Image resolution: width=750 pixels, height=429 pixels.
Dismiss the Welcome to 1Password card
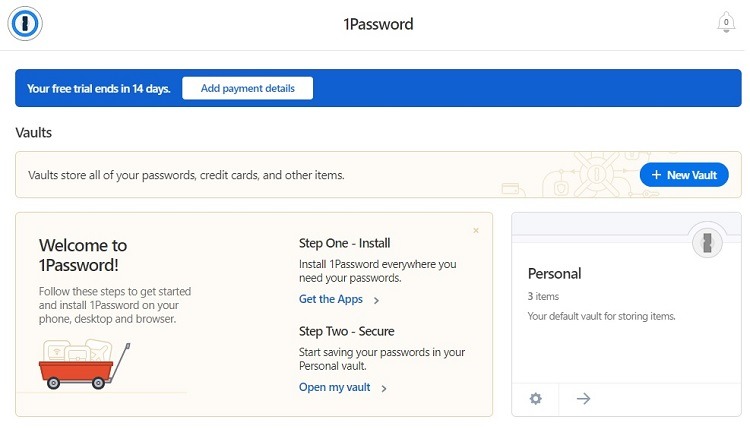click(x=476, y=231)
